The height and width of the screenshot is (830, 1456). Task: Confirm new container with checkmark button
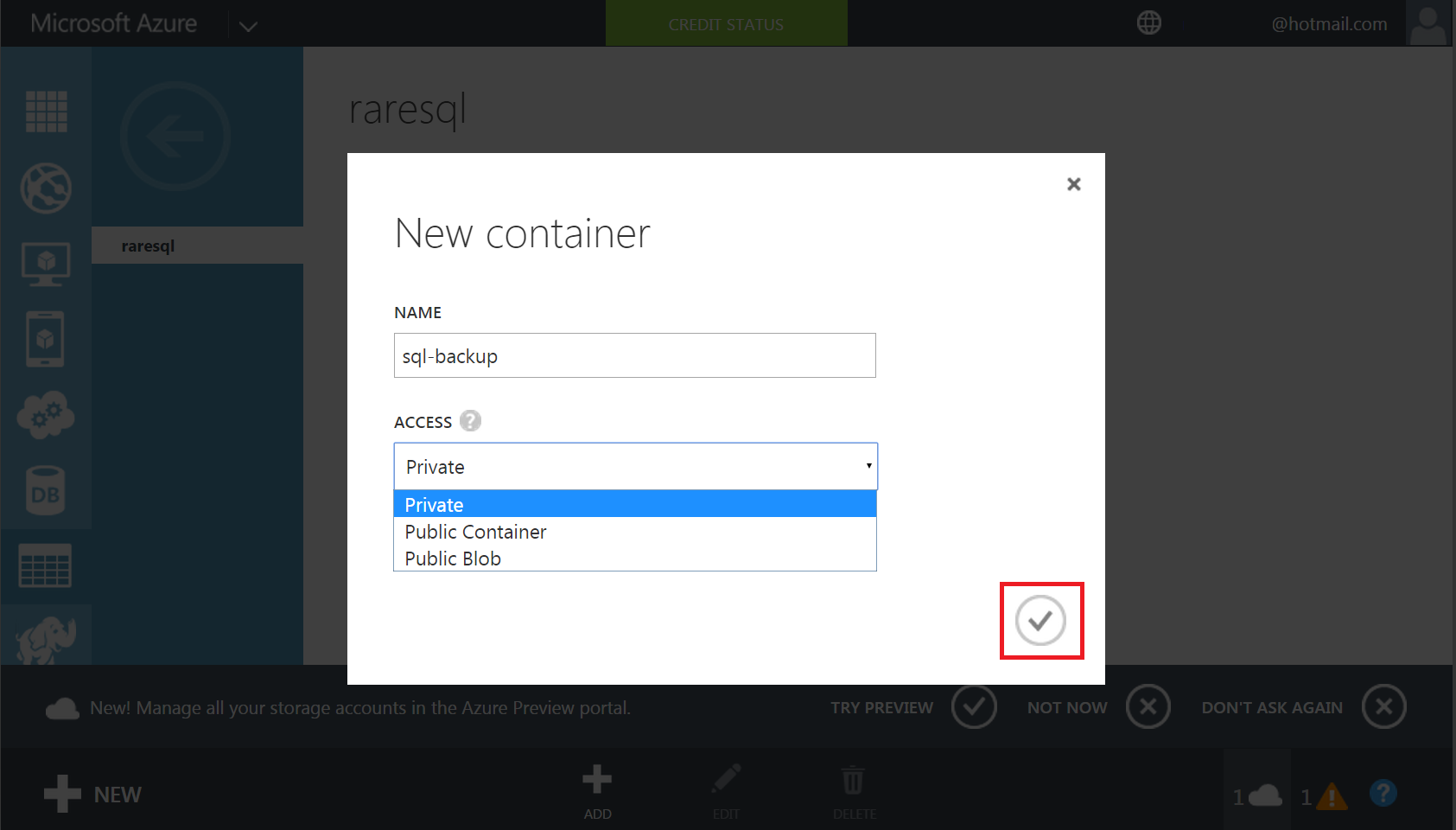click(x=1040, y=620)
